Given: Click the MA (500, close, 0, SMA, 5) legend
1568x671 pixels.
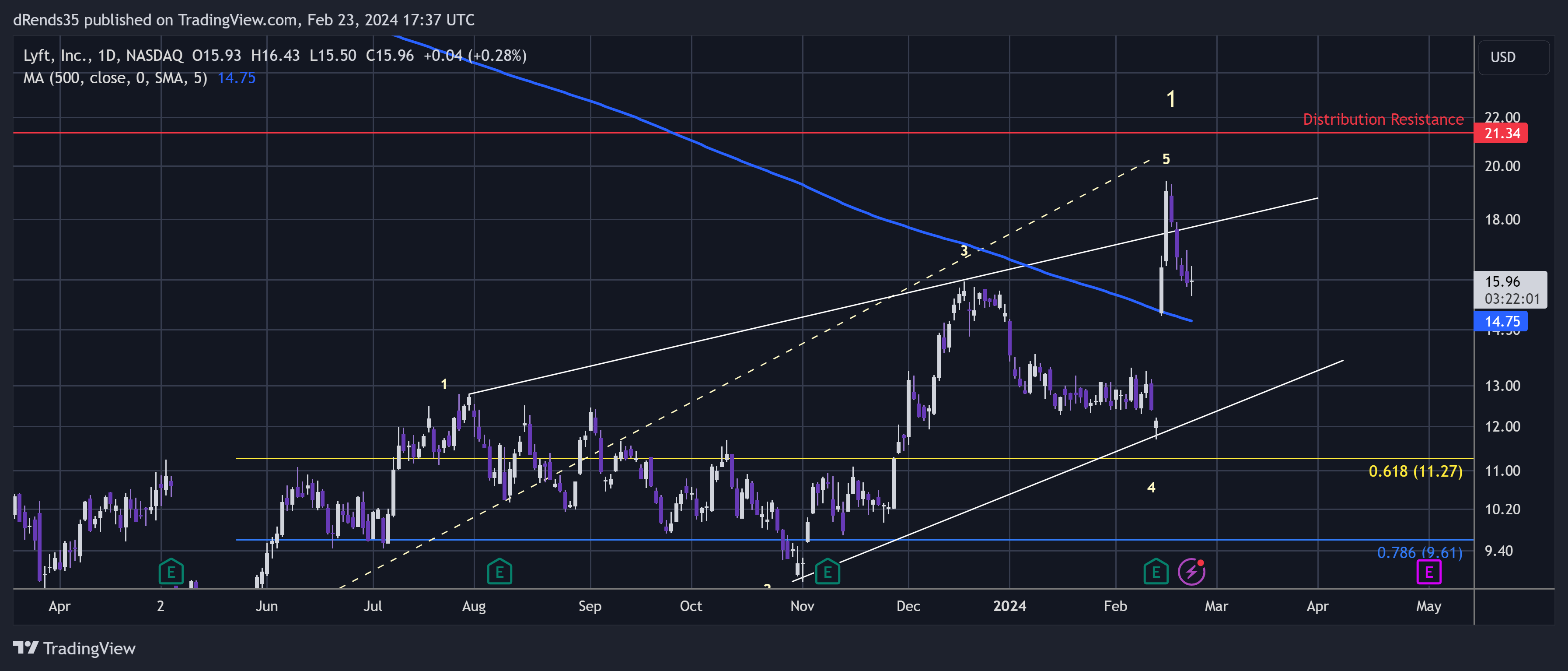Looking at the screenshot, I should [x=115, y=78].
